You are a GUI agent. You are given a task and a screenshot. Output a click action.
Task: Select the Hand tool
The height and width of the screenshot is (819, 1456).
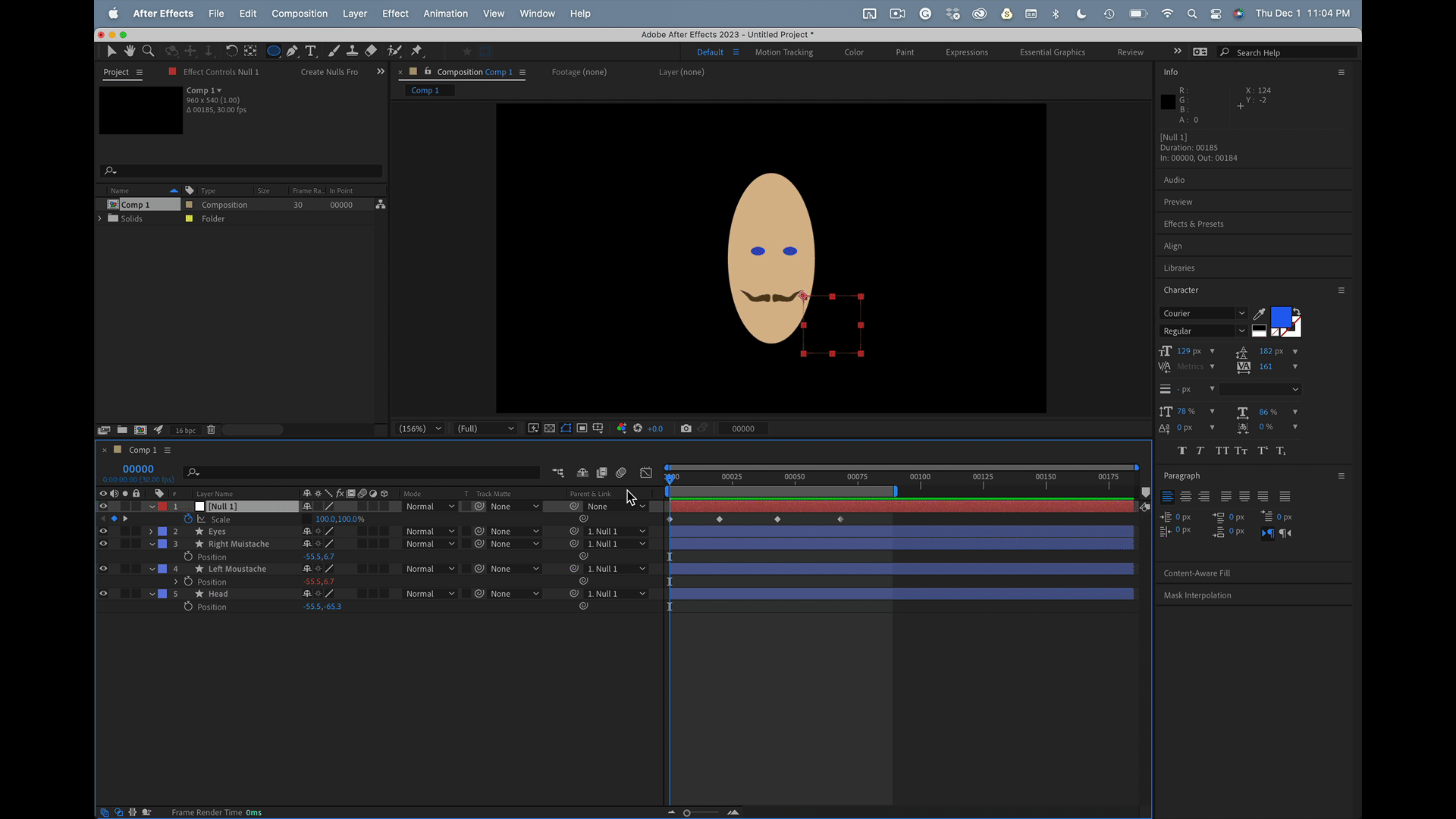click(130, 51)
